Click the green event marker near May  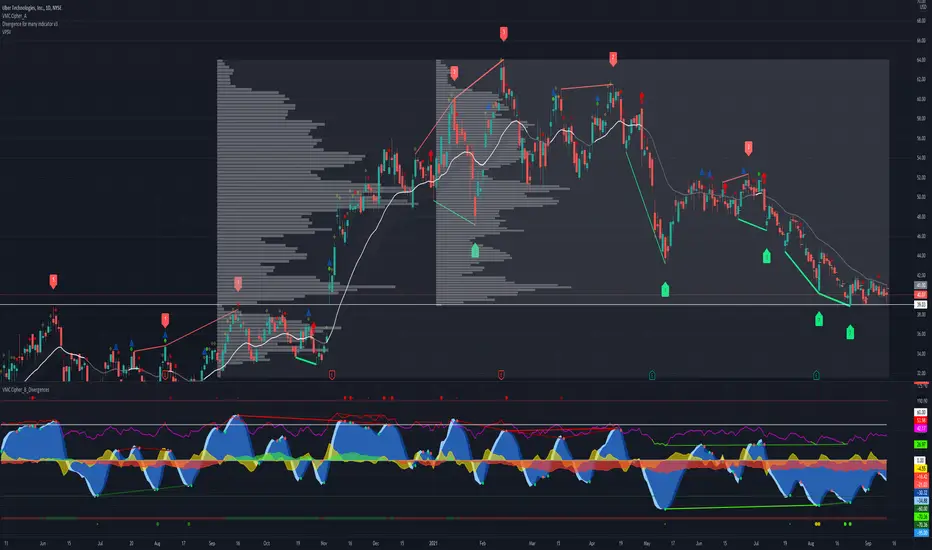tap(652, 375)
